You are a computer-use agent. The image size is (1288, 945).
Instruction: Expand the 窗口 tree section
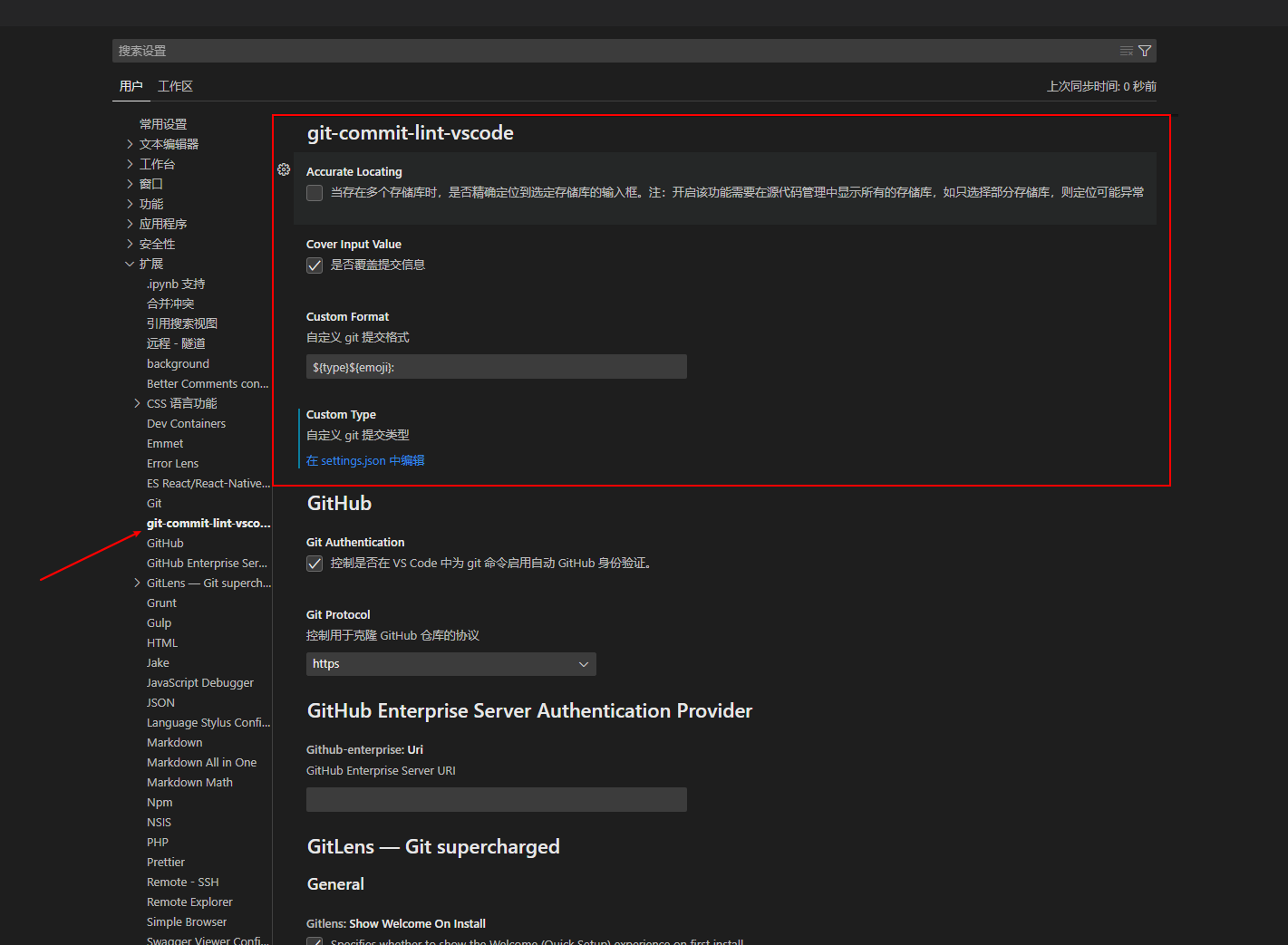[130, 184]
